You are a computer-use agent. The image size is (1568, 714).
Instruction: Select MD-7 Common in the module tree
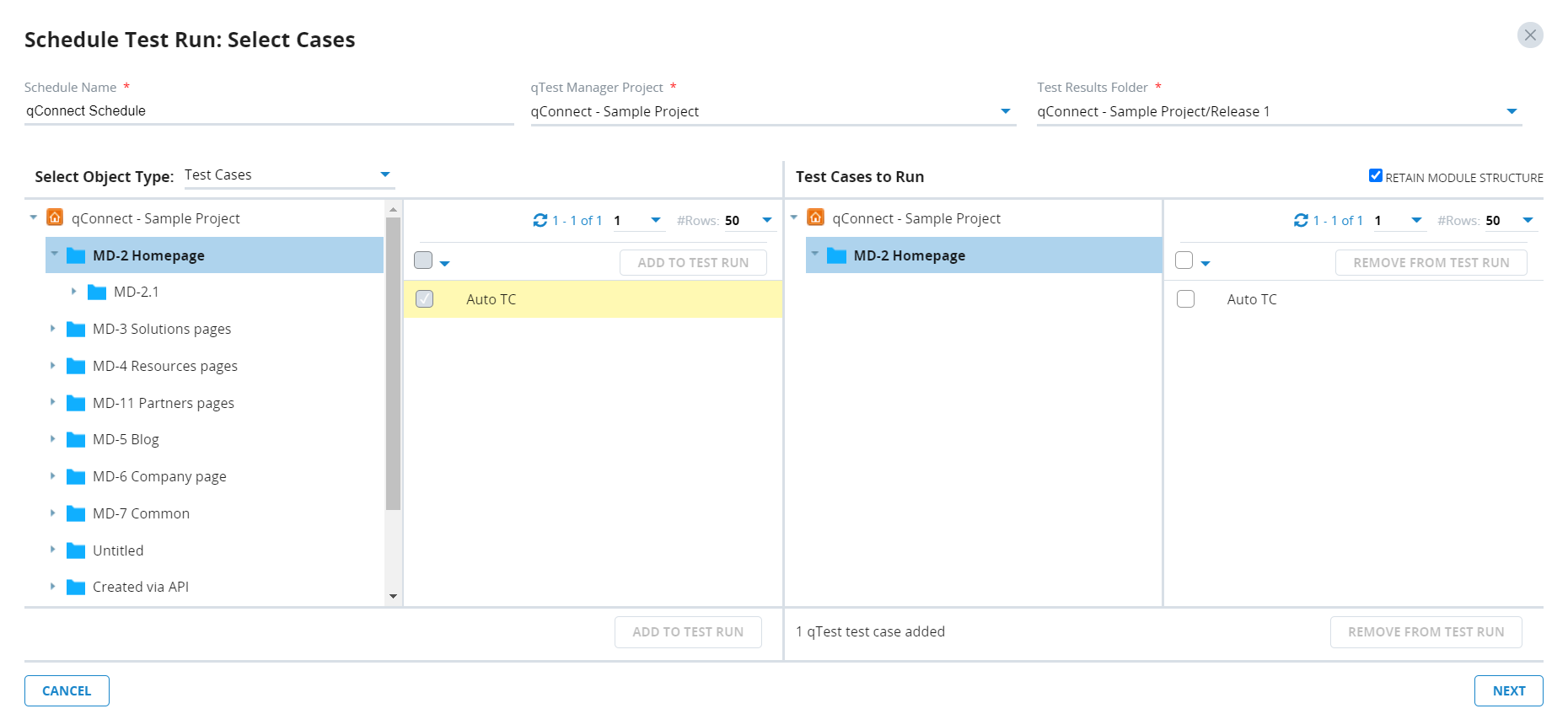(x=141, y=513)
